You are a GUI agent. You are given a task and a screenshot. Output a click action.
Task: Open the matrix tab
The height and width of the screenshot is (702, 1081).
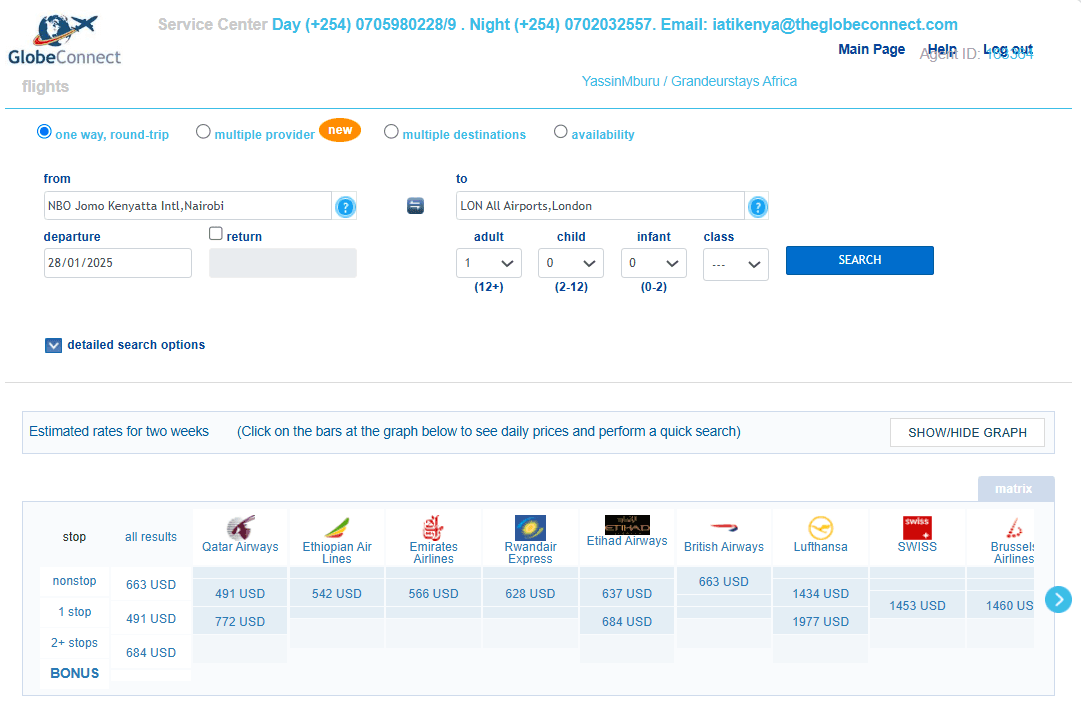click(1016, 489)
